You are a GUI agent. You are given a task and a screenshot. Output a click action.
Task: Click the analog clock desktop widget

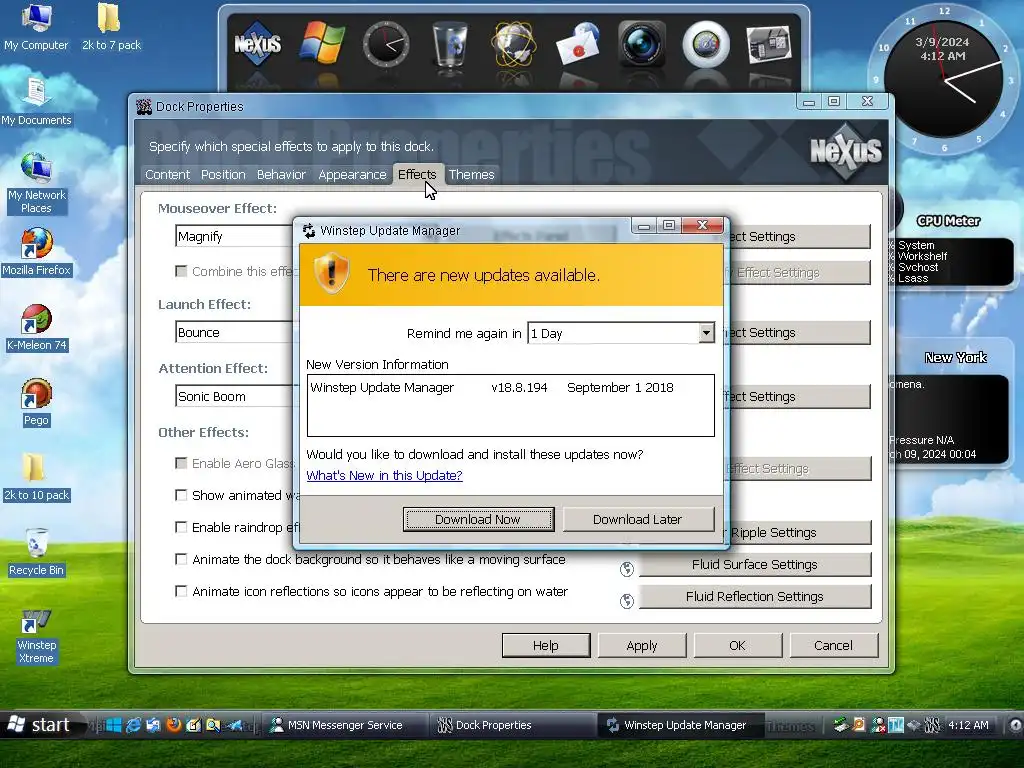944,78
